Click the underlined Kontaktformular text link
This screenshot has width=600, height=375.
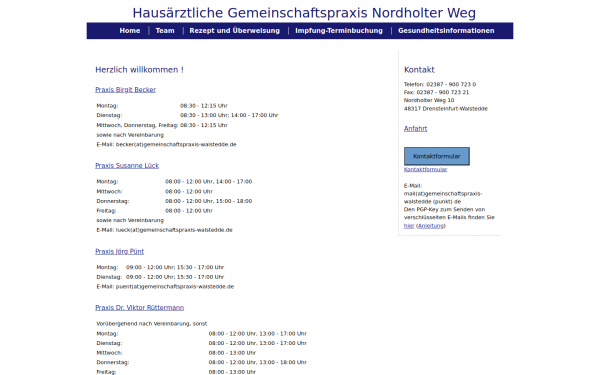point(425,169)
